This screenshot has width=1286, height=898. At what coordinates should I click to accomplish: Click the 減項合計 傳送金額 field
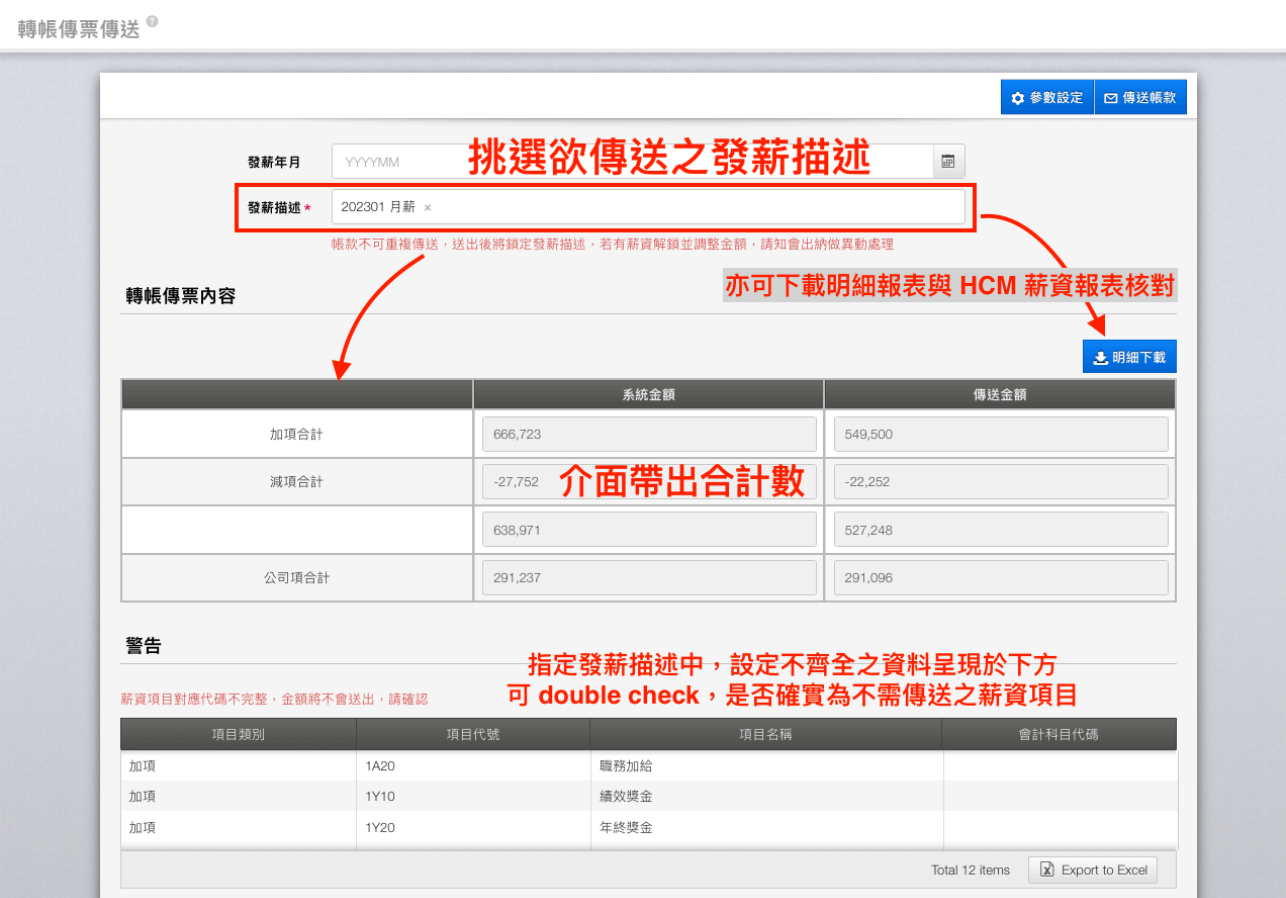(x=1000, y=482)
